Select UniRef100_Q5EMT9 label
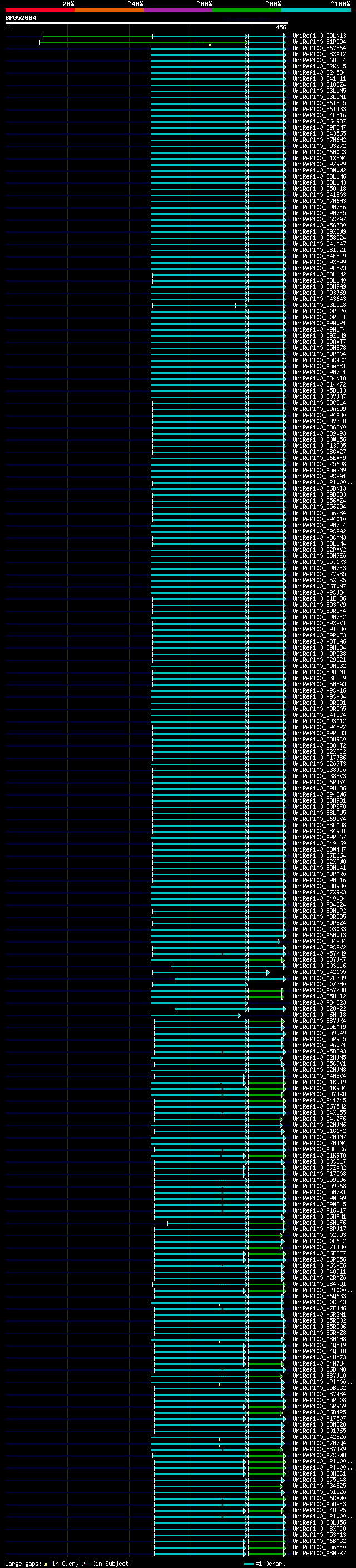The height and width of the screenshot is (1568, 356). tap(319, 1027)
